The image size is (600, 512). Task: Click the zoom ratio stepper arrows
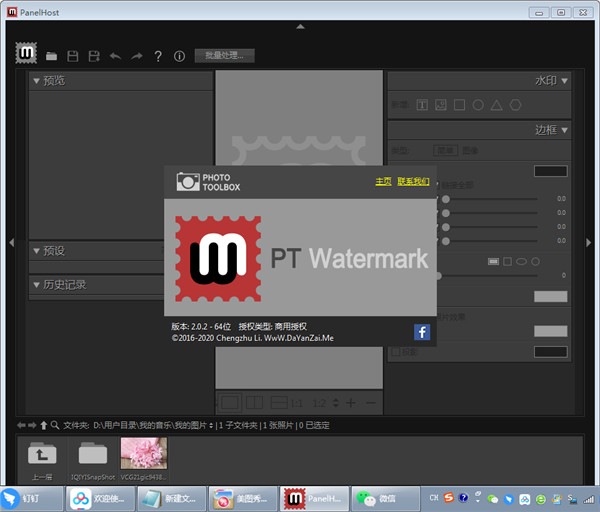[x=336, y=403]
